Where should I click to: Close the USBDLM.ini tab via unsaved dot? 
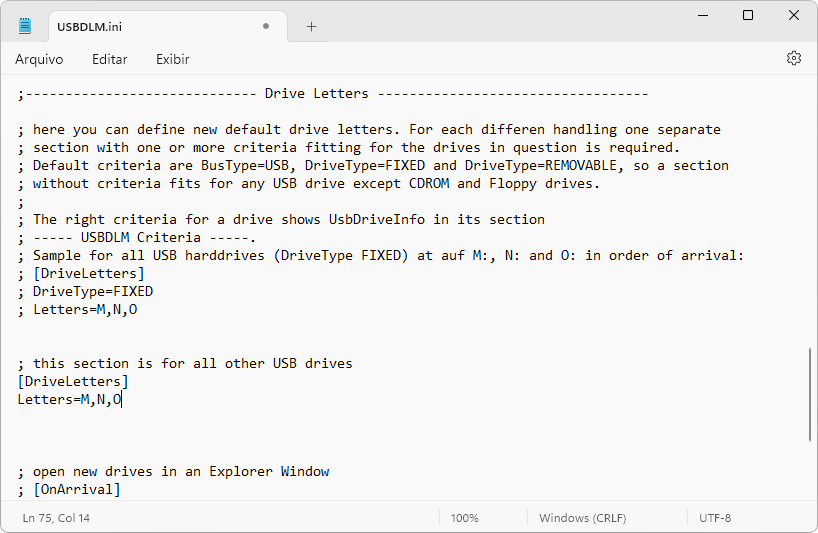(266, 26)
